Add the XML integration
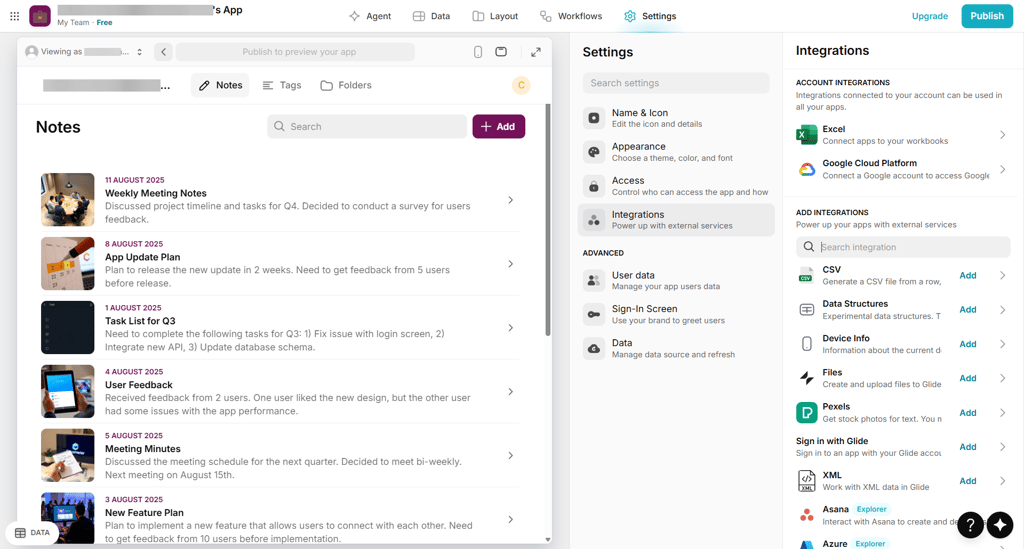Viewport: 1024px width, 549px height. [968, 481]
